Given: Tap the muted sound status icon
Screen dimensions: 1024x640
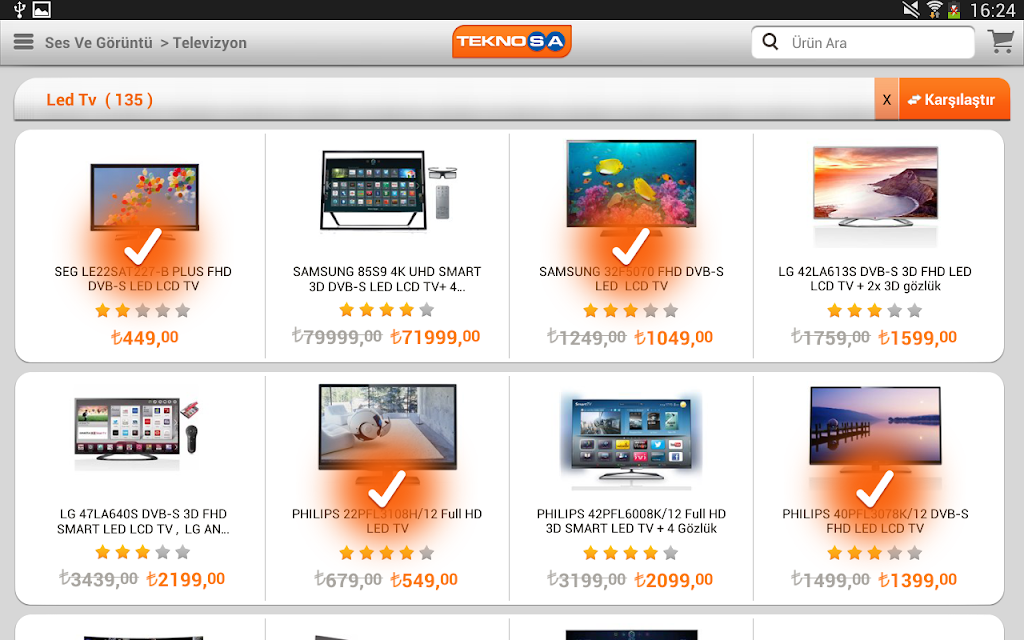Looking at the screenshot, I should 911,9.
